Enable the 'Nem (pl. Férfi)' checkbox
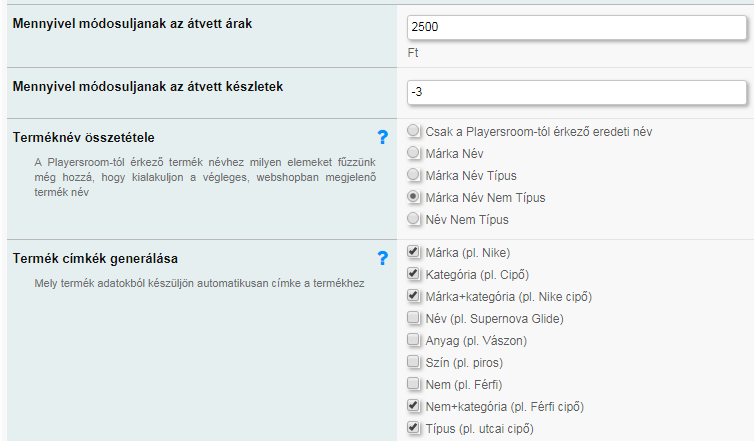Screen dimensions: 754x441 pos(414,384)
